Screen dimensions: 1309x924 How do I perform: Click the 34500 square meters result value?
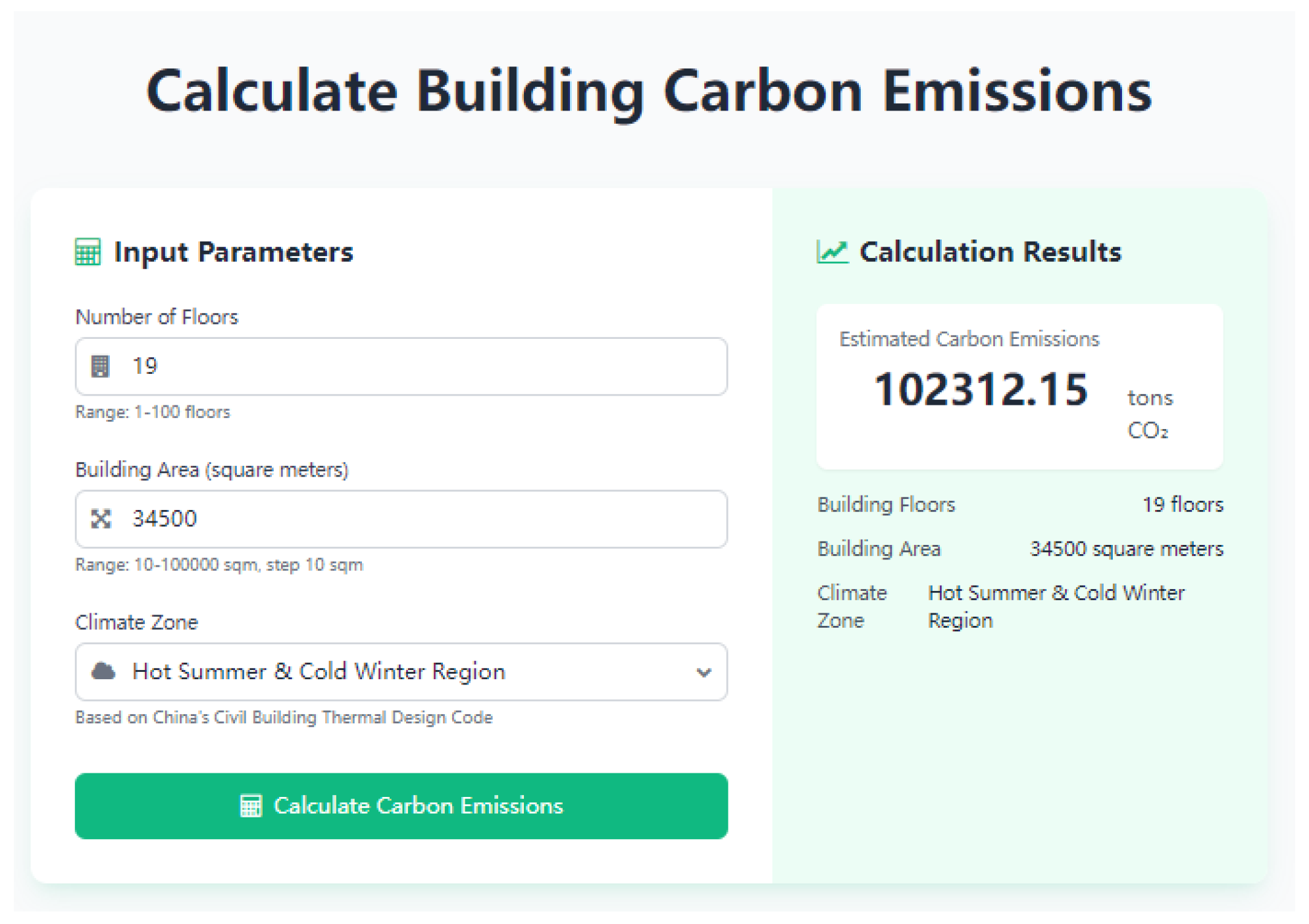pos(1126,549)
